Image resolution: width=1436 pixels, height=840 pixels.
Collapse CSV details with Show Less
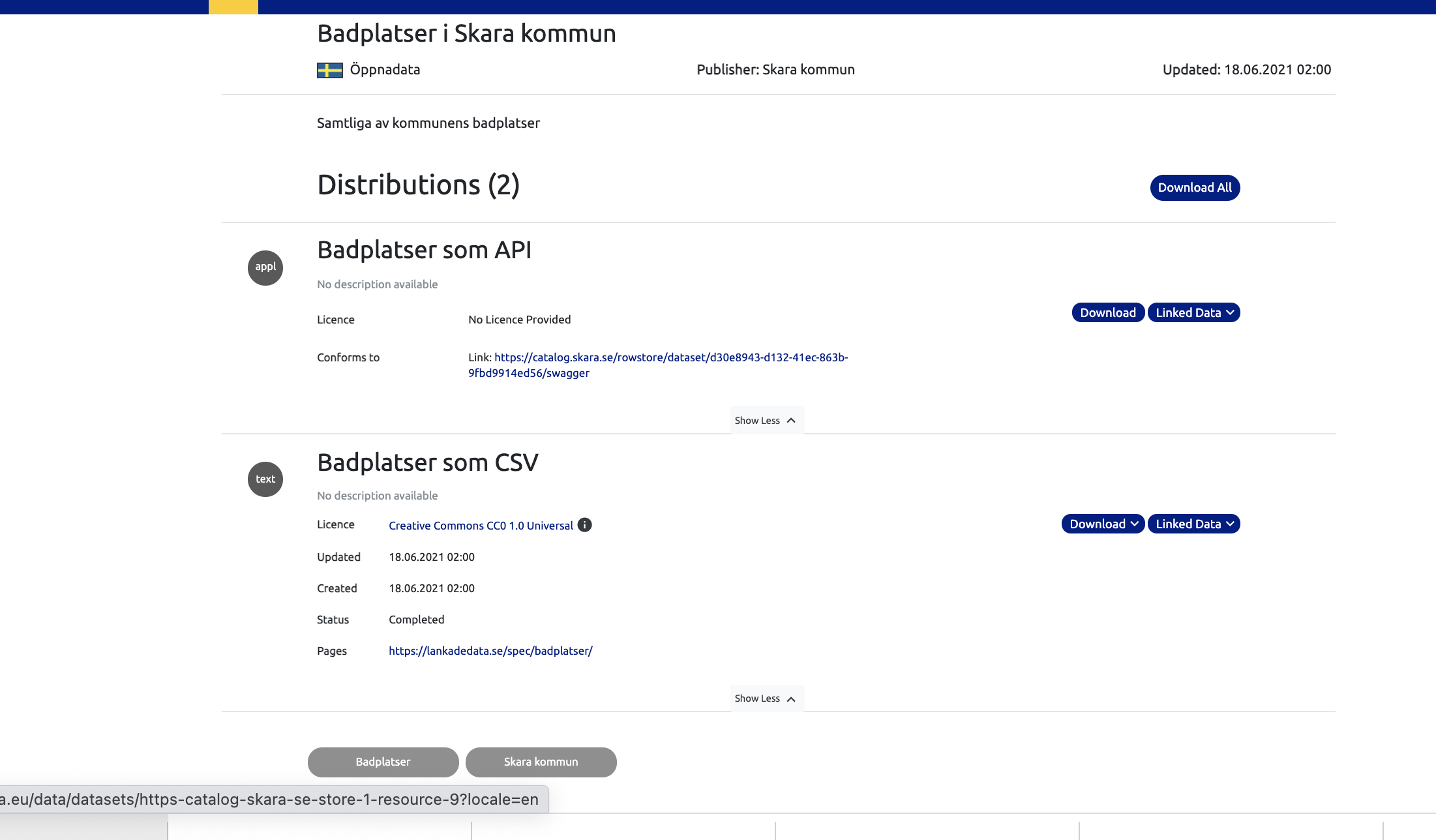click(766, 698)
